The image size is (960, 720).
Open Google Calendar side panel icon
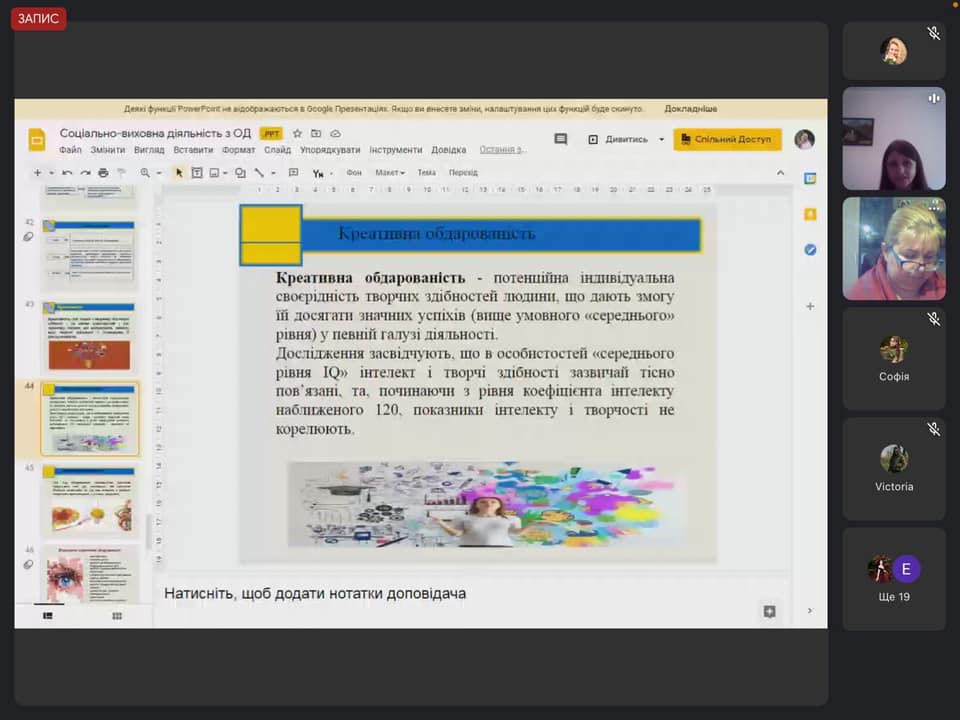(810, 178)
